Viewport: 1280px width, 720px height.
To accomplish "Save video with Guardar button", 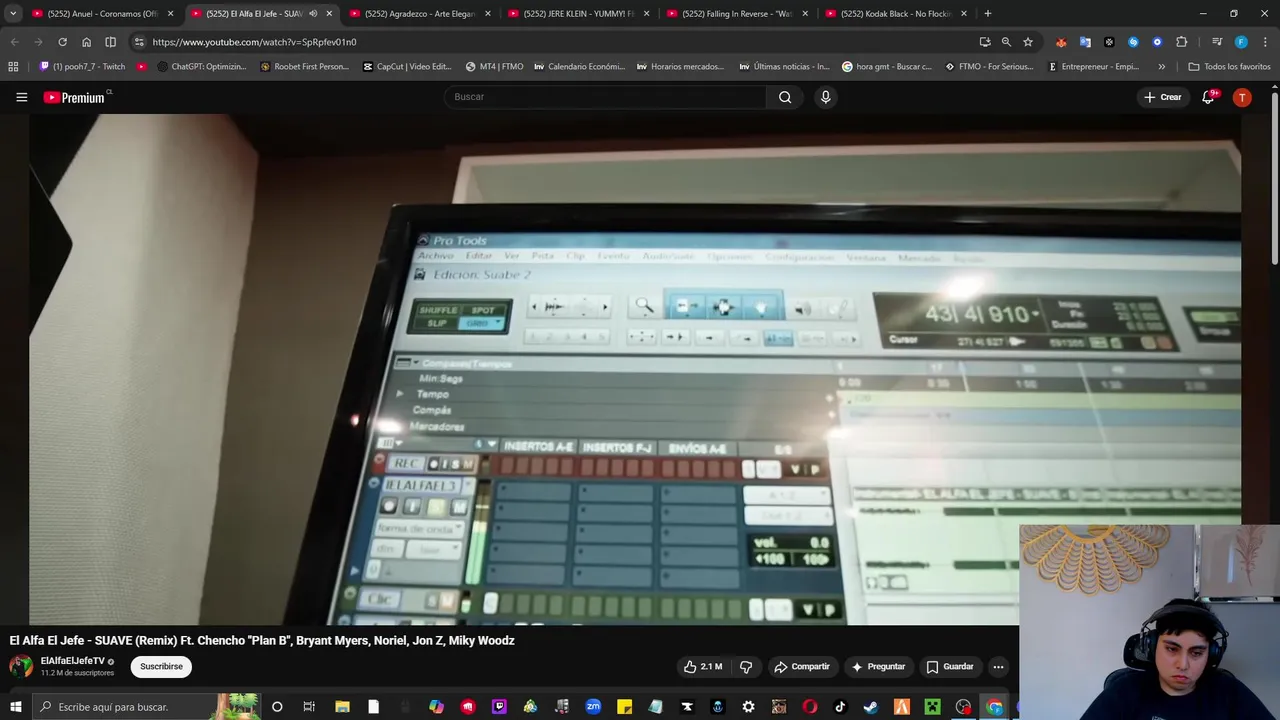I will click(950, 666).
